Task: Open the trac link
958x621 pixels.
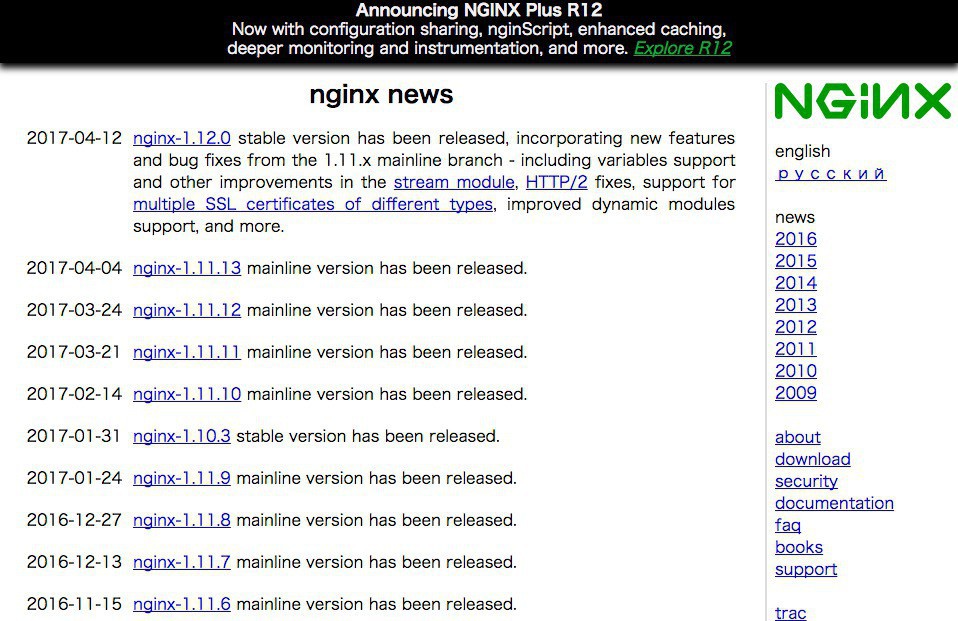Action: pos(791,612)
